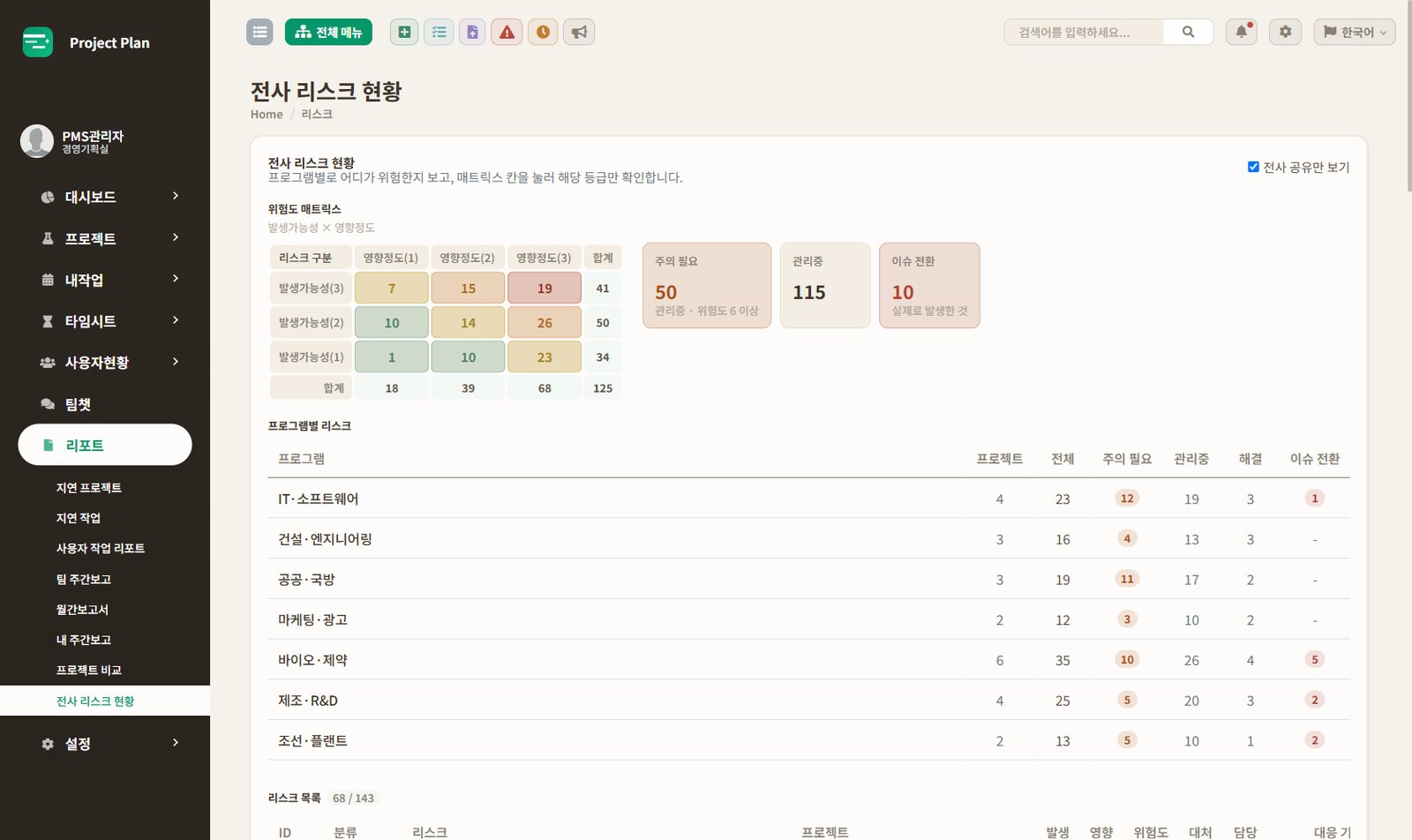The width and height of the screenshot is (1412, 840).
Task: Open the 팀 주간보고 menu item
Action: [x=84, y=580]
